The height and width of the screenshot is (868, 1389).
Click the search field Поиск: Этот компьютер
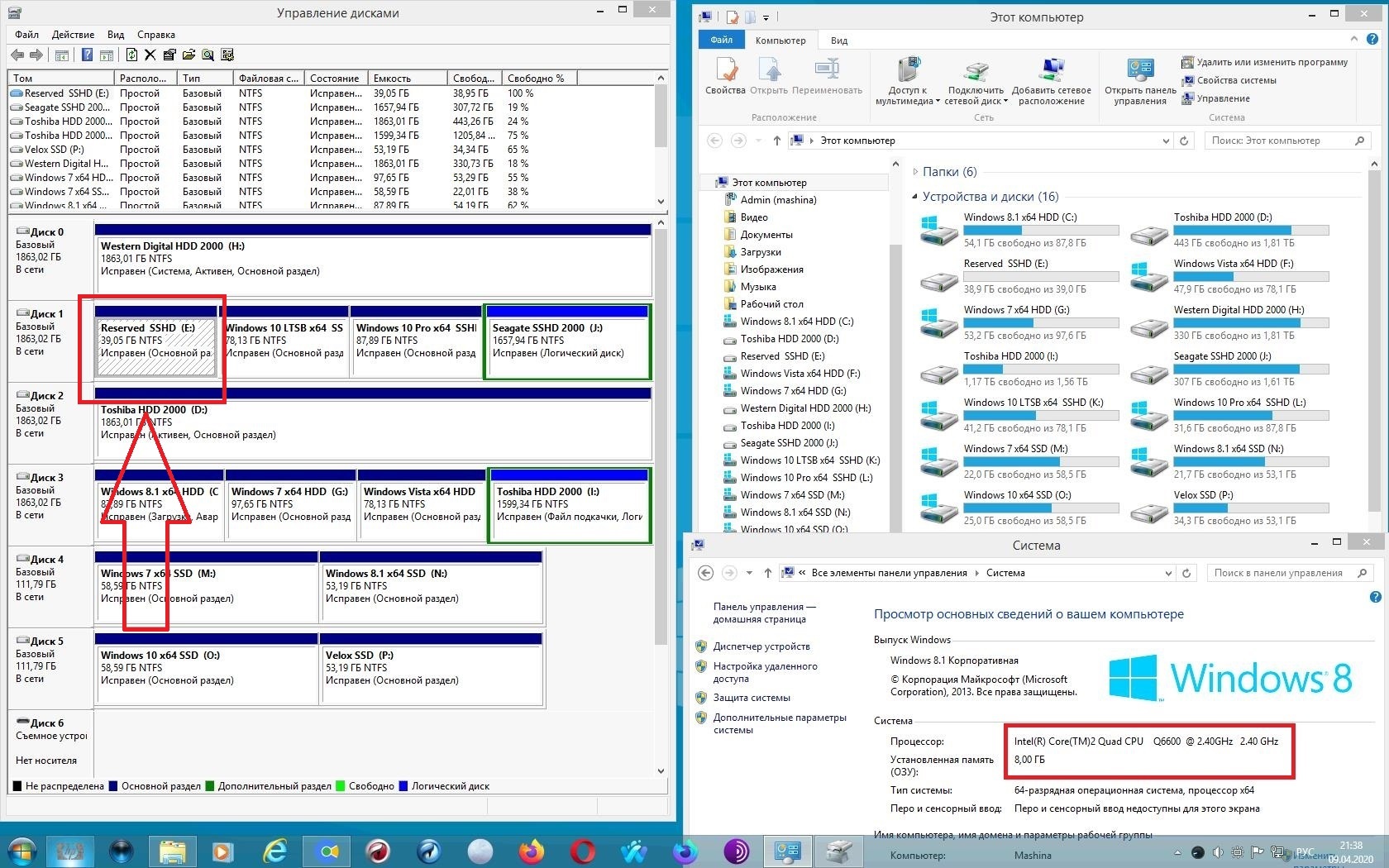(x=1286, y=141)
